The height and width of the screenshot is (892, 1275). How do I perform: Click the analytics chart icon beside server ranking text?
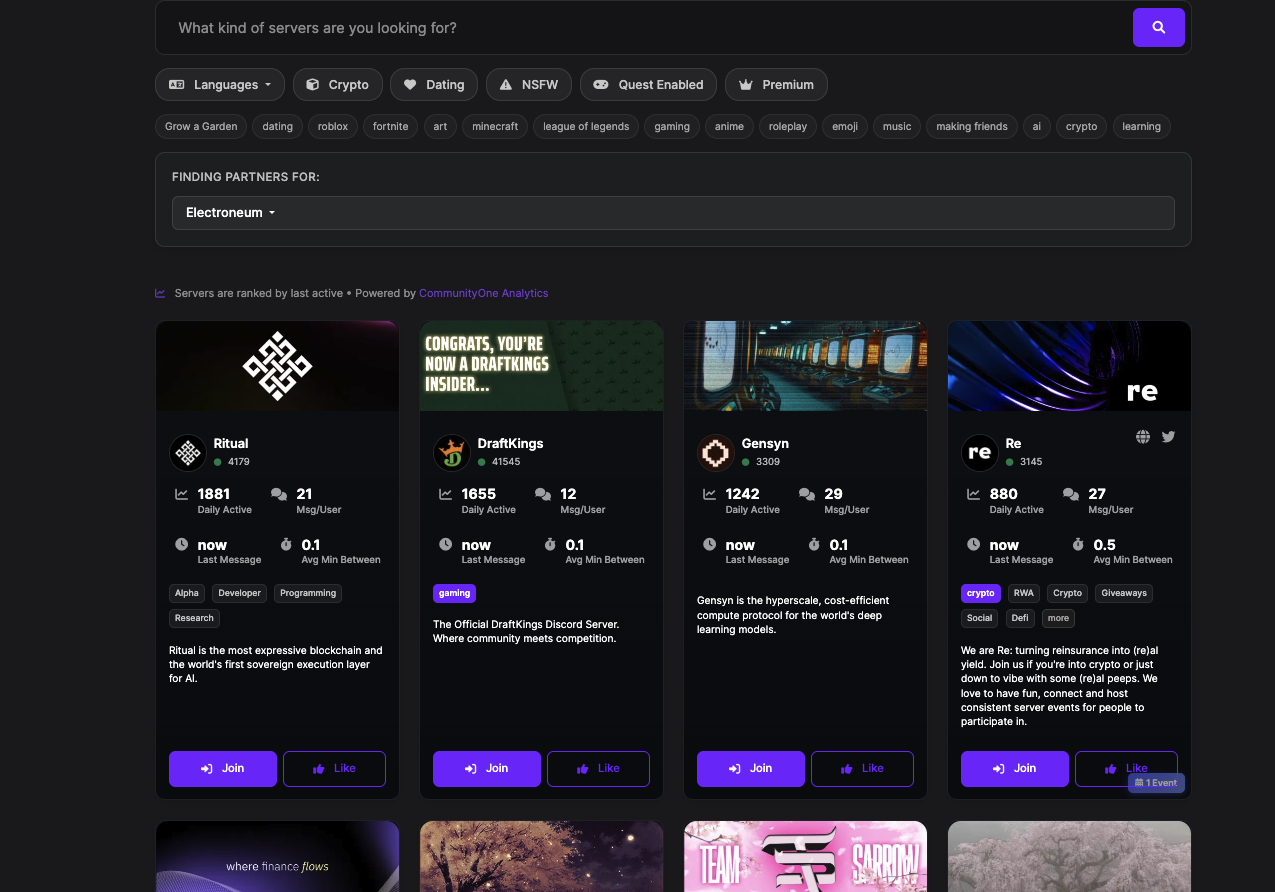click(160, 293)
